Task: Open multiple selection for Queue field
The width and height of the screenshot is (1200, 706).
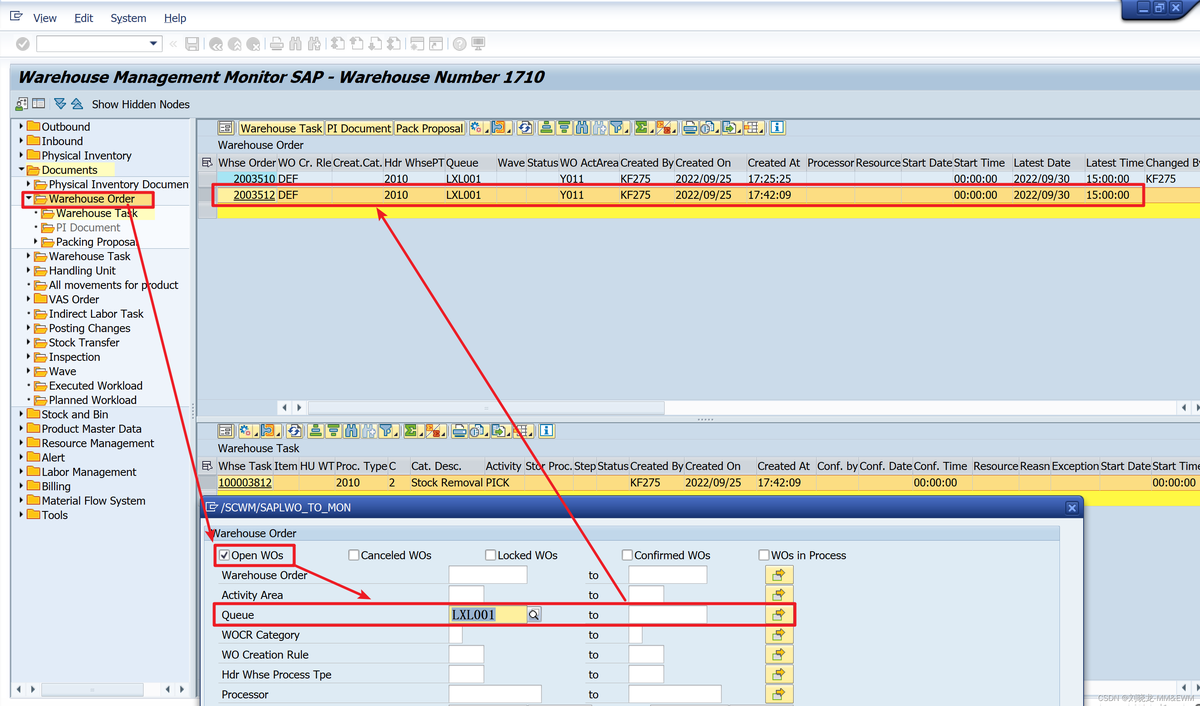Action: point(779,615)
